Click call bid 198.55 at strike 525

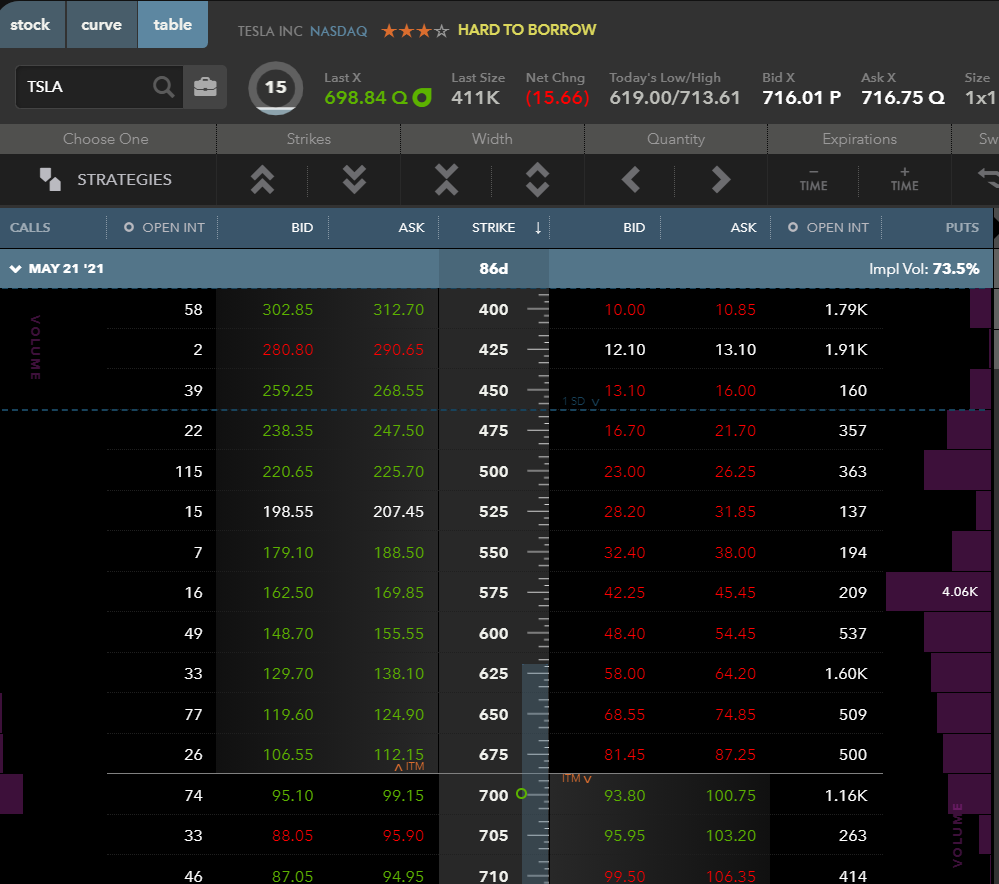point(287,512)
